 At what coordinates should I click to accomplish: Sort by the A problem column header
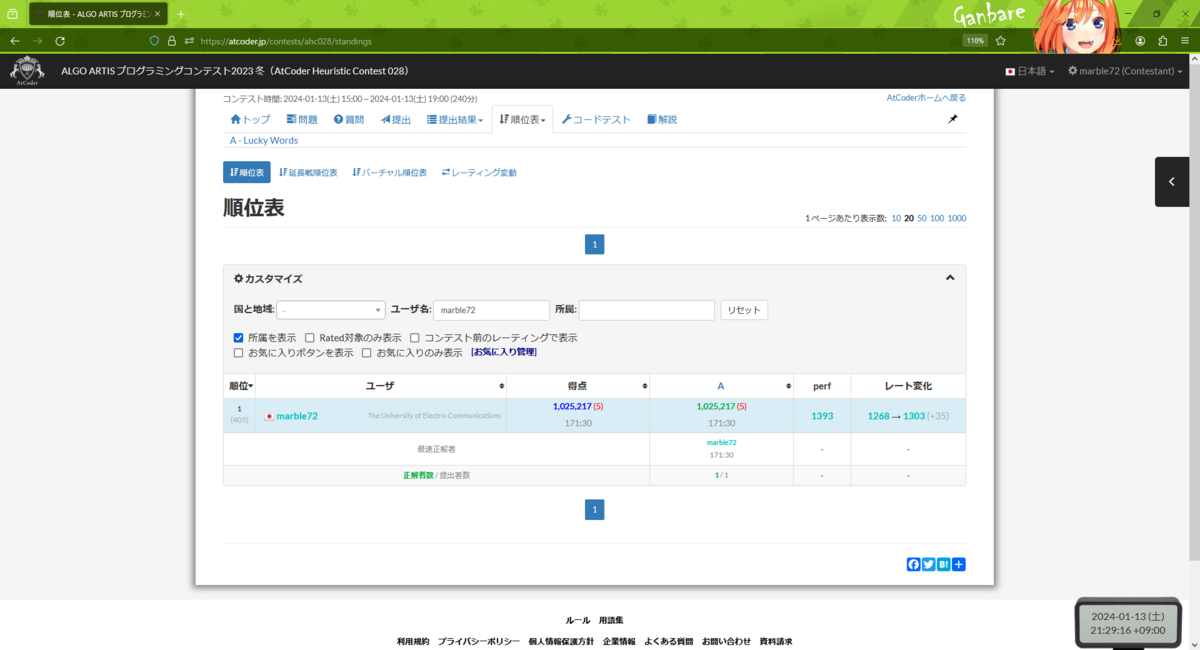[x=721, y=385]
